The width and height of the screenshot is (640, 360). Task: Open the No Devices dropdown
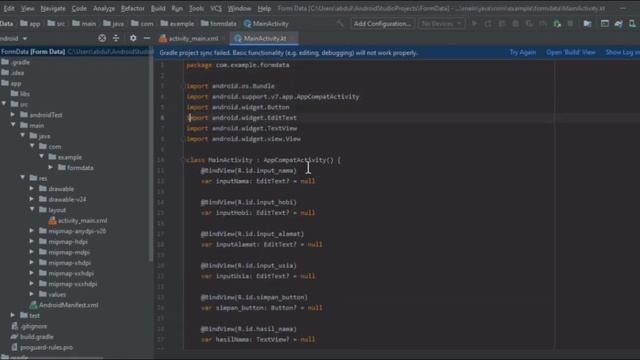pos(441,24)
